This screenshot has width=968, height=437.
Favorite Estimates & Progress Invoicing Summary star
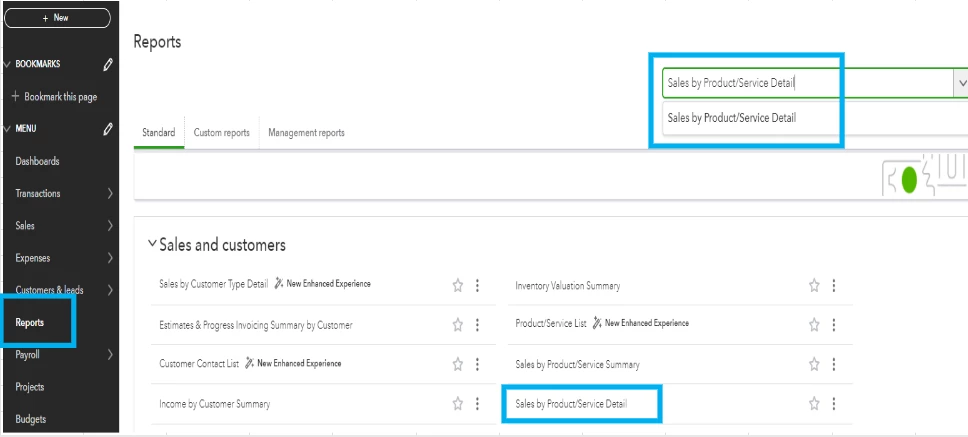[x=457, y=325]
